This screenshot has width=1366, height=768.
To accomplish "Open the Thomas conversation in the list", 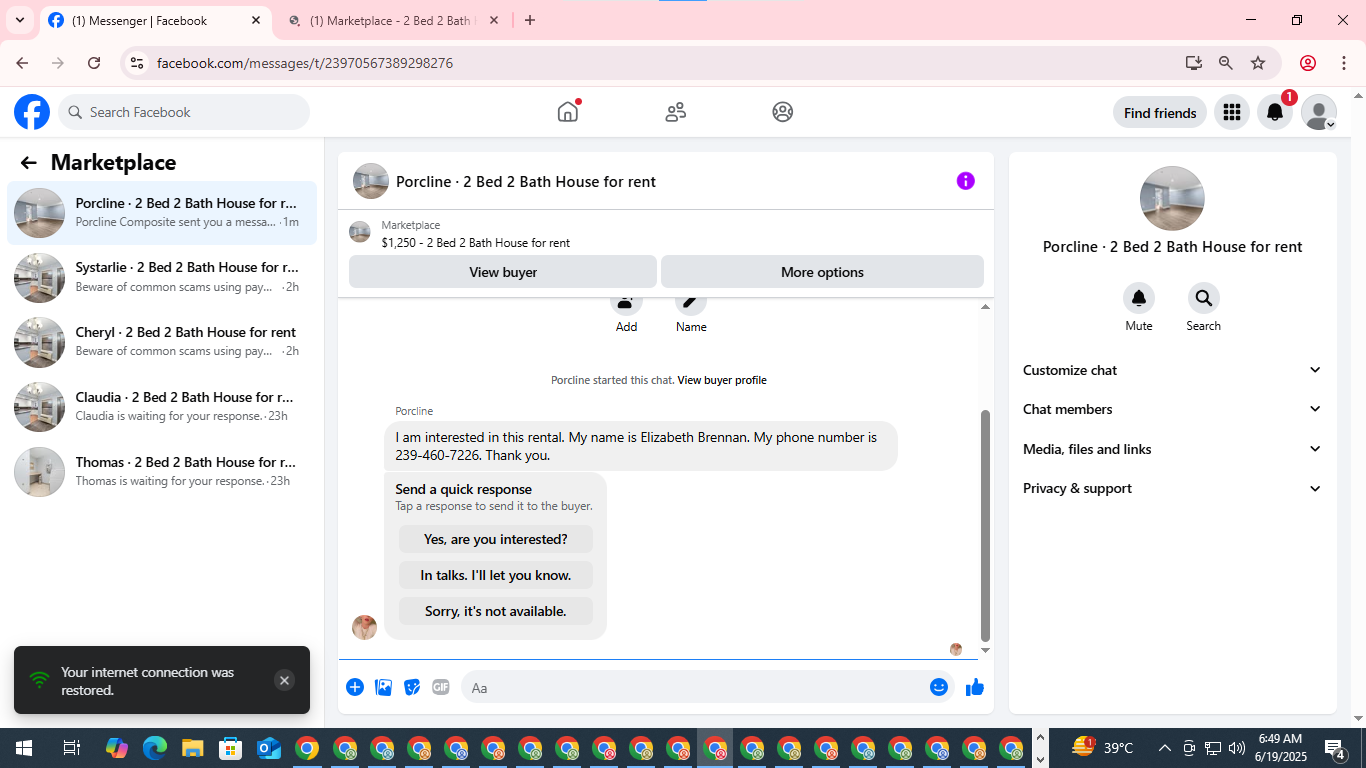I will tap(162, 472).
